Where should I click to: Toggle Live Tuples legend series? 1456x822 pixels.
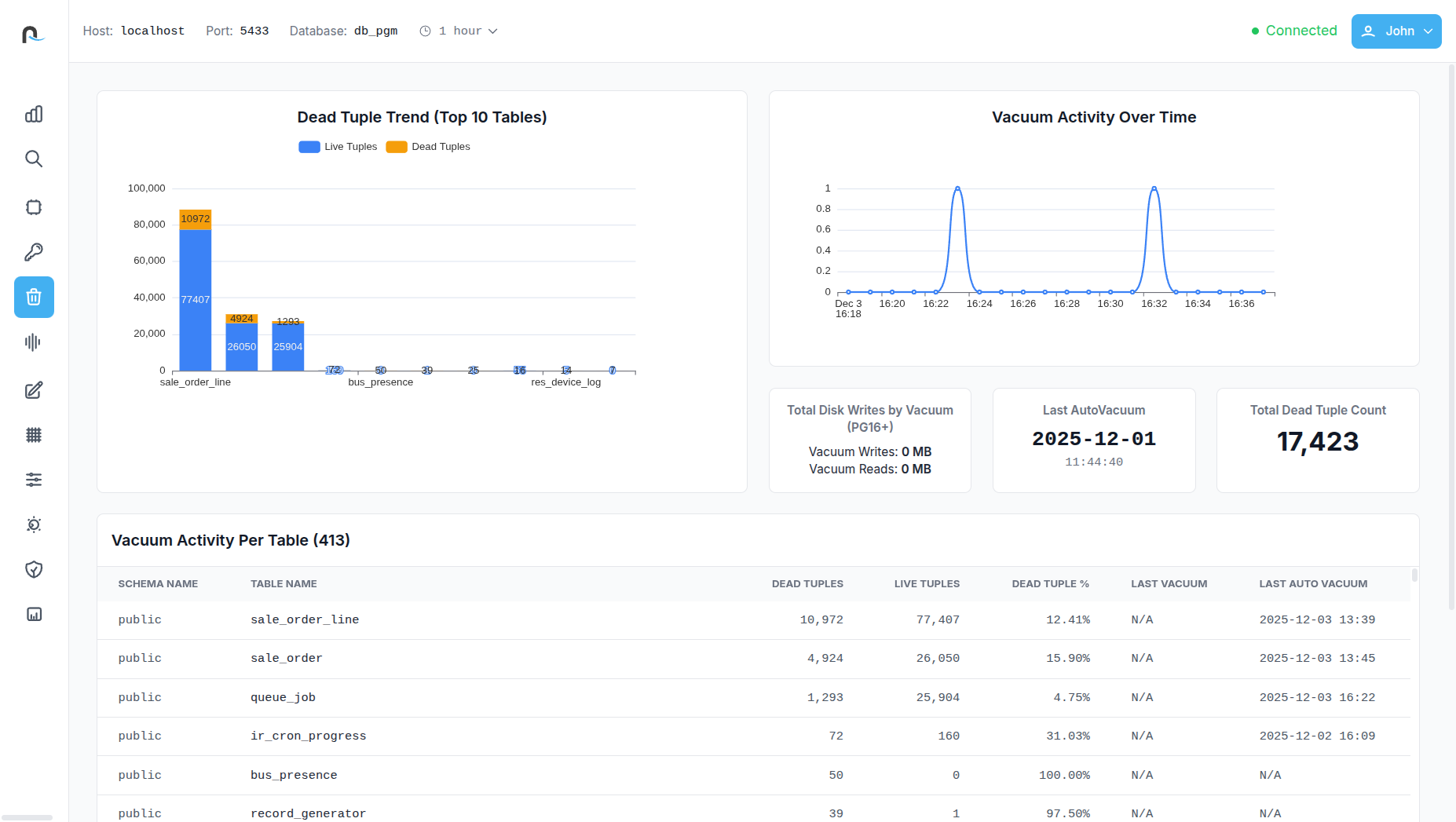point(338,147)
